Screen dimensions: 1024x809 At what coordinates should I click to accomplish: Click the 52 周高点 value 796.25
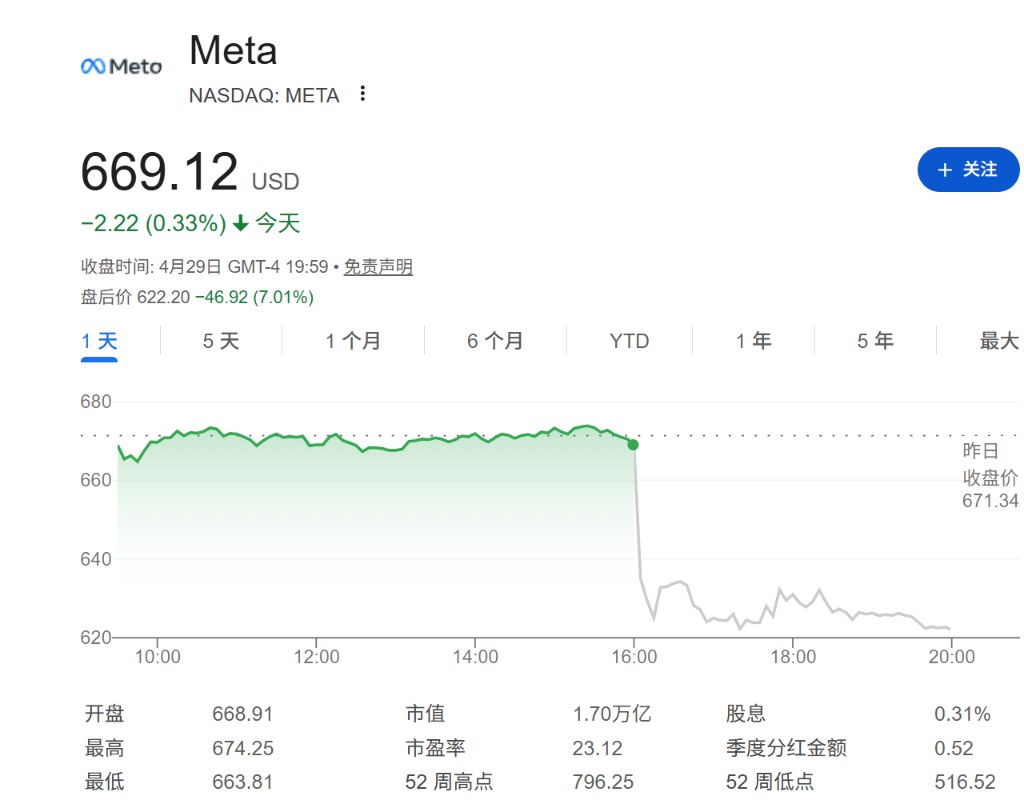(603, 782)
